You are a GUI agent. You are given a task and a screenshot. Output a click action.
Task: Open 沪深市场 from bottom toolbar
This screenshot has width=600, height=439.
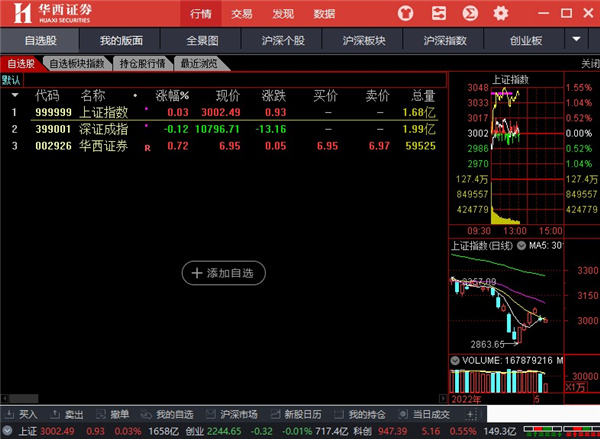tap(231, 415)
